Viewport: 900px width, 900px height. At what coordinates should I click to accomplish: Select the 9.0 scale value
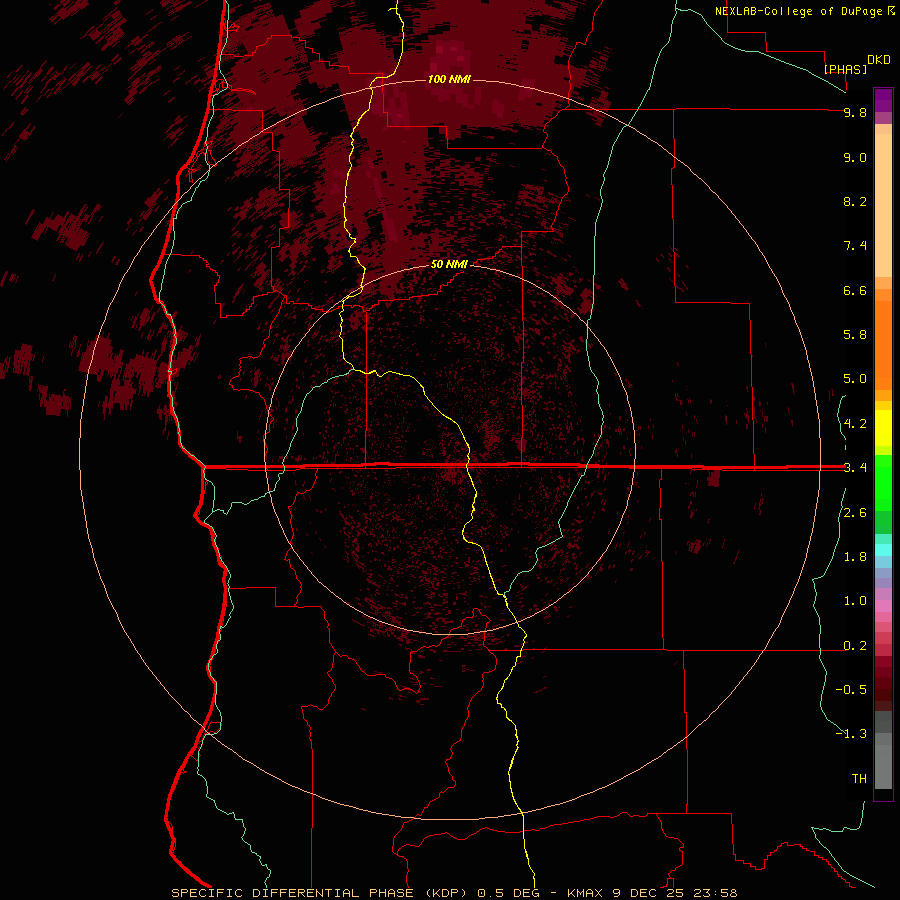(855, 157)
